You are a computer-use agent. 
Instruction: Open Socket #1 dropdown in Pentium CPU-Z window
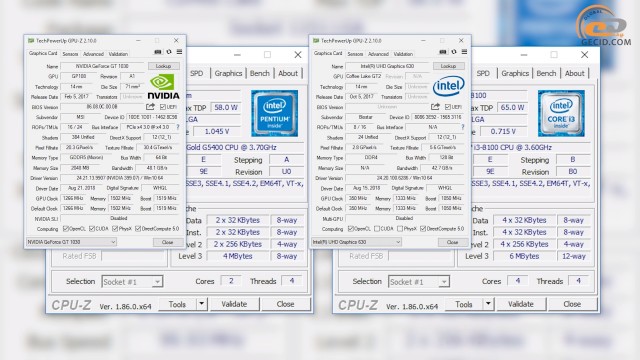132,282
